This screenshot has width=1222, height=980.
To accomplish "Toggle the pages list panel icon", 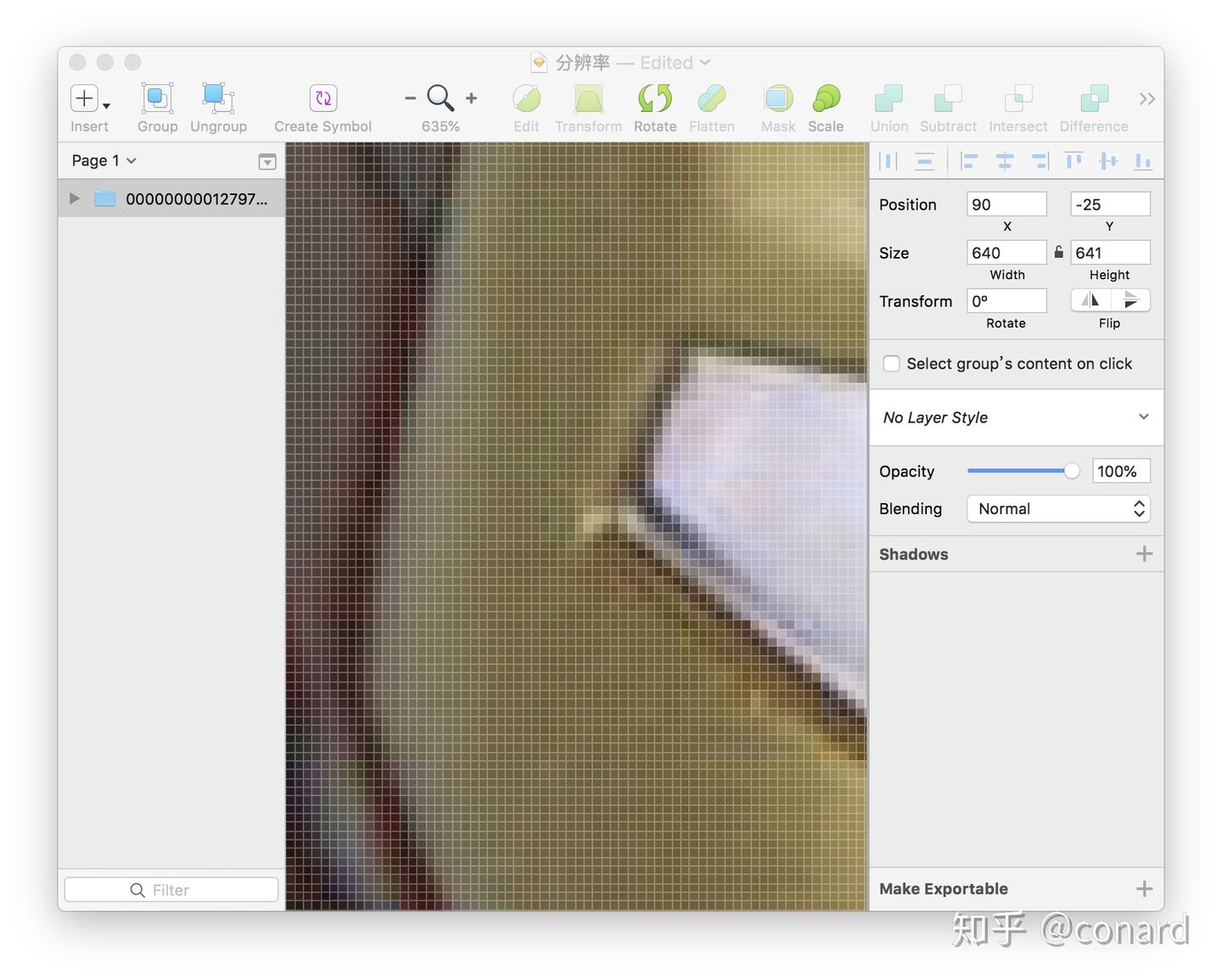I will click(x=267, y=161).
